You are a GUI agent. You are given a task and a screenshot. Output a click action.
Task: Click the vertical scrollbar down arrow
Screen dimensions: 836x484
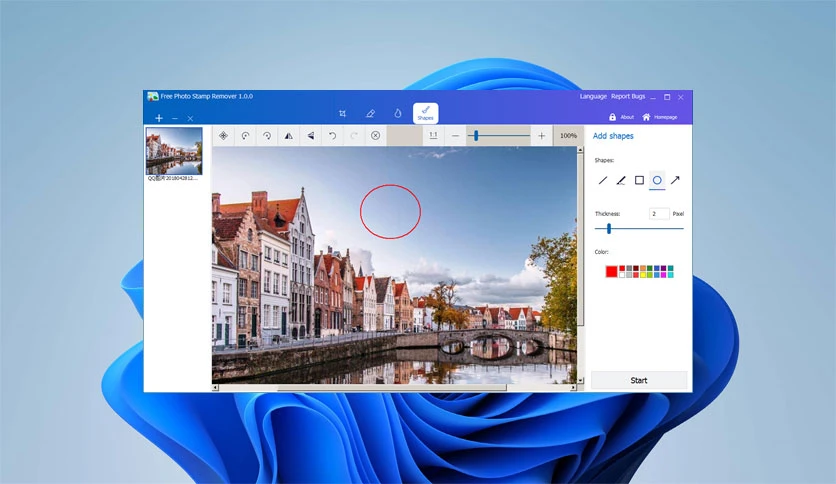(x=580, y=381)
